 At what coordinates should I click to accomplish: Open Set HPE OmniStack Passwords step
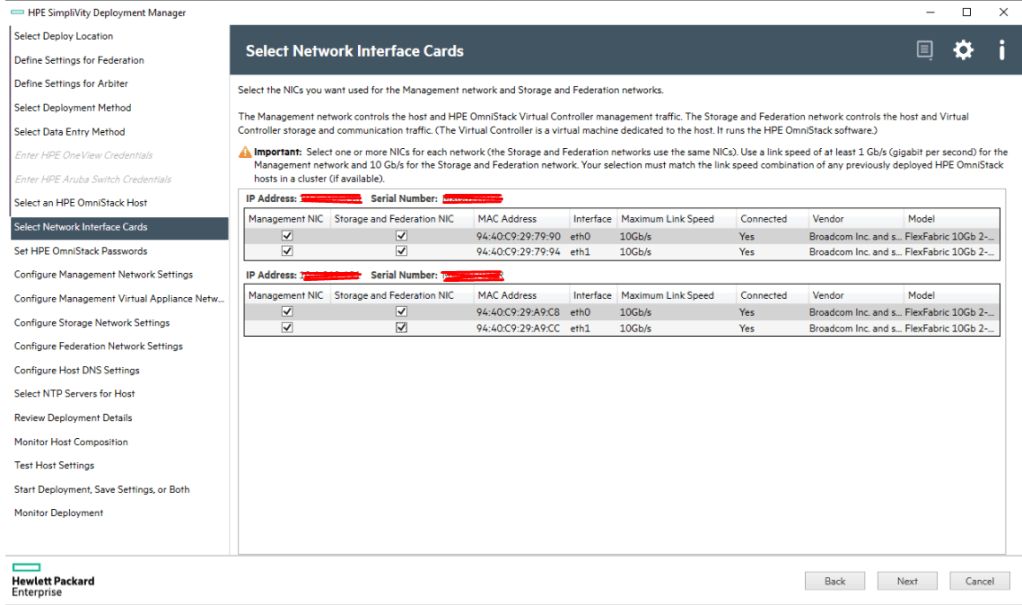pos(80,251)
